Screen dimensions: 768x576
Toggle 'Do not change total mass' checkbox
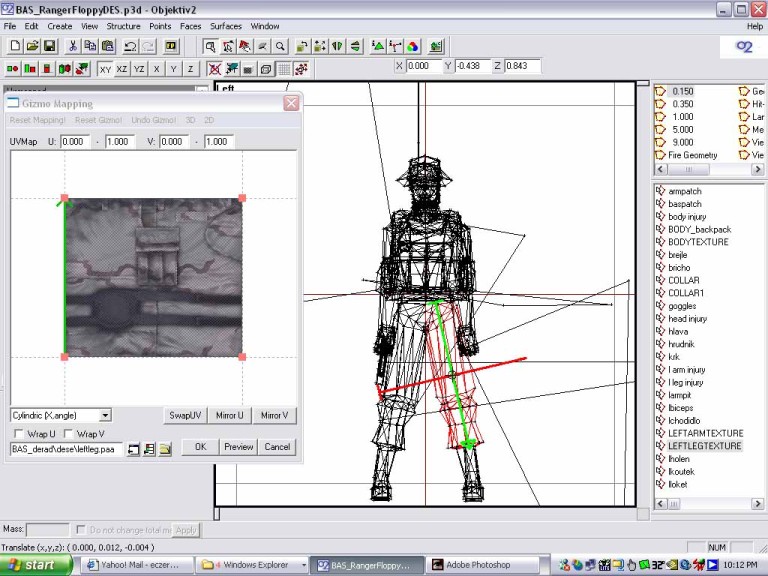80,529
